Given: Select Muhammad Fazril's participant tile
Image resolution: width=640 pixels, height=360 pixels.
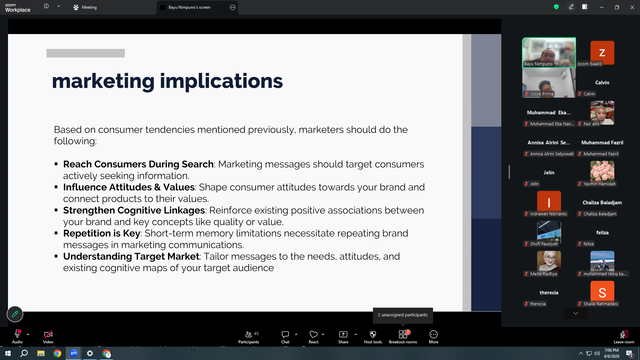Looking at the screenshot, I should [602, 143].
